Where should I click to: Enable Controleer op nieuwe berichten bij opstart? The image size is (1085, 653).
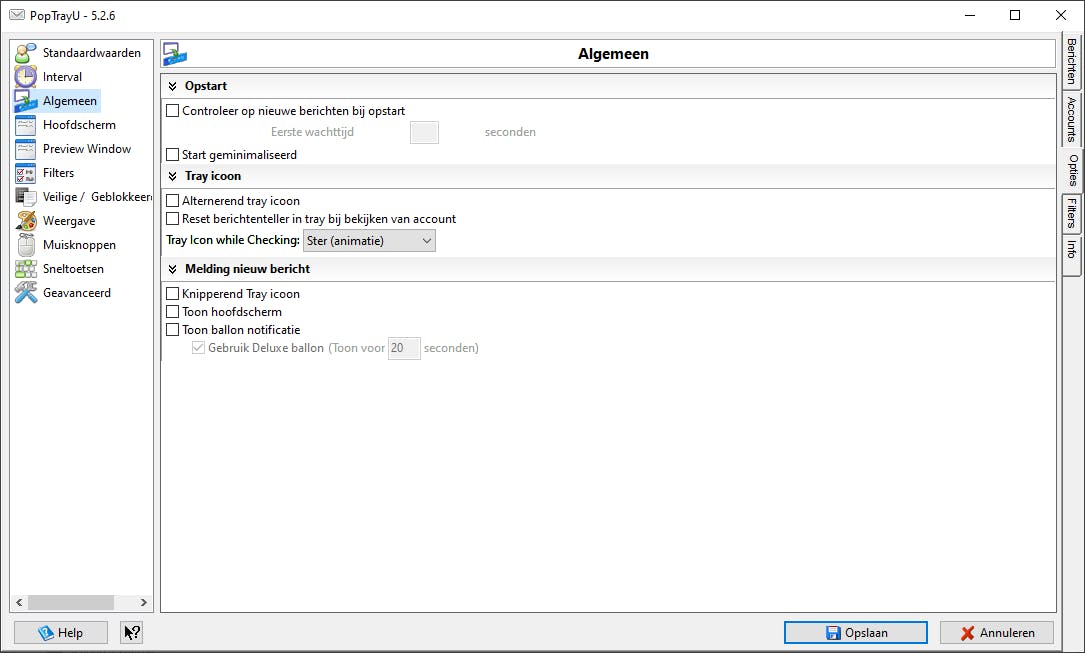tap(173, 111)
